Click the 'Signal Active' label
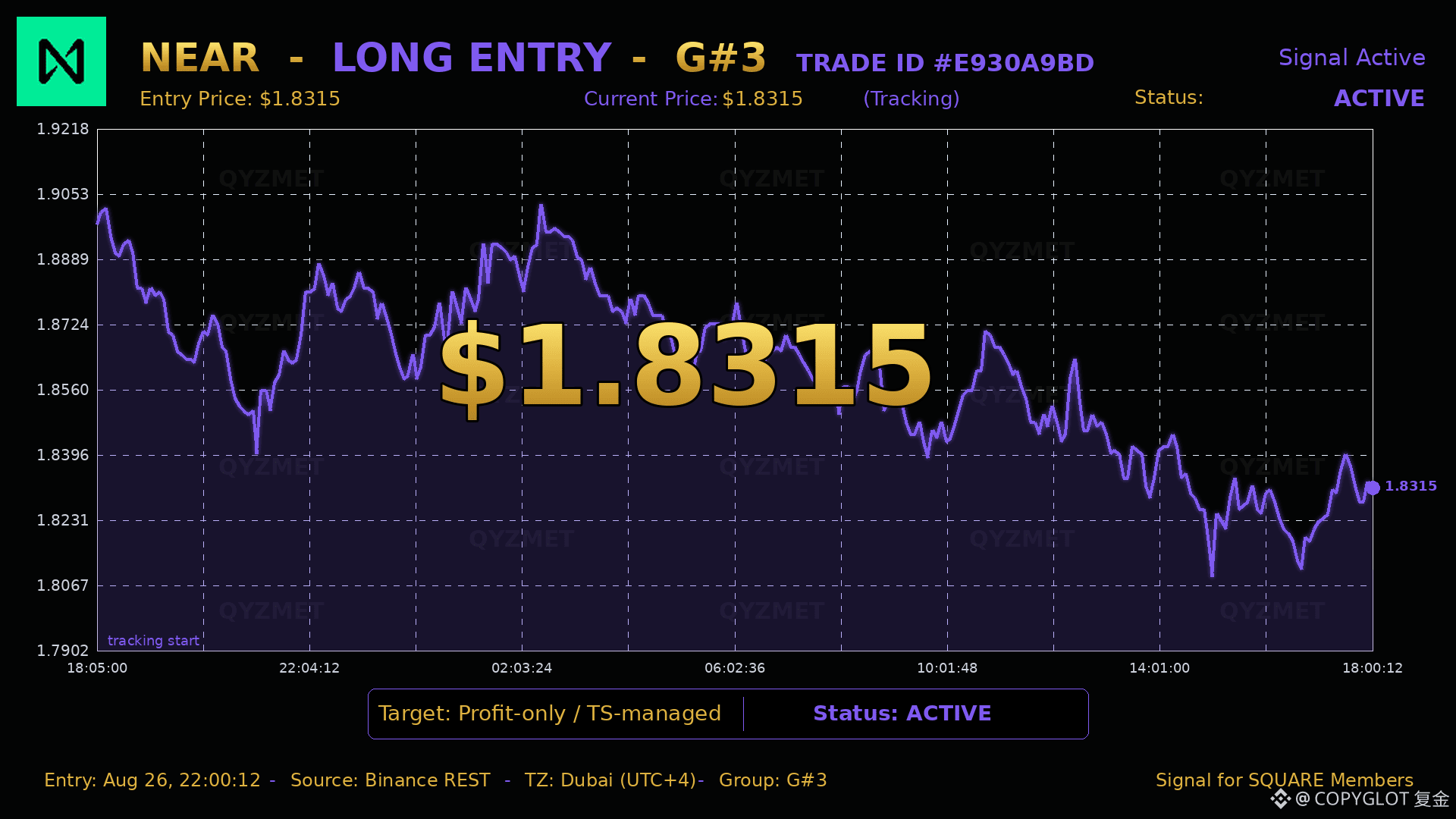 [x=1351, y=58]
